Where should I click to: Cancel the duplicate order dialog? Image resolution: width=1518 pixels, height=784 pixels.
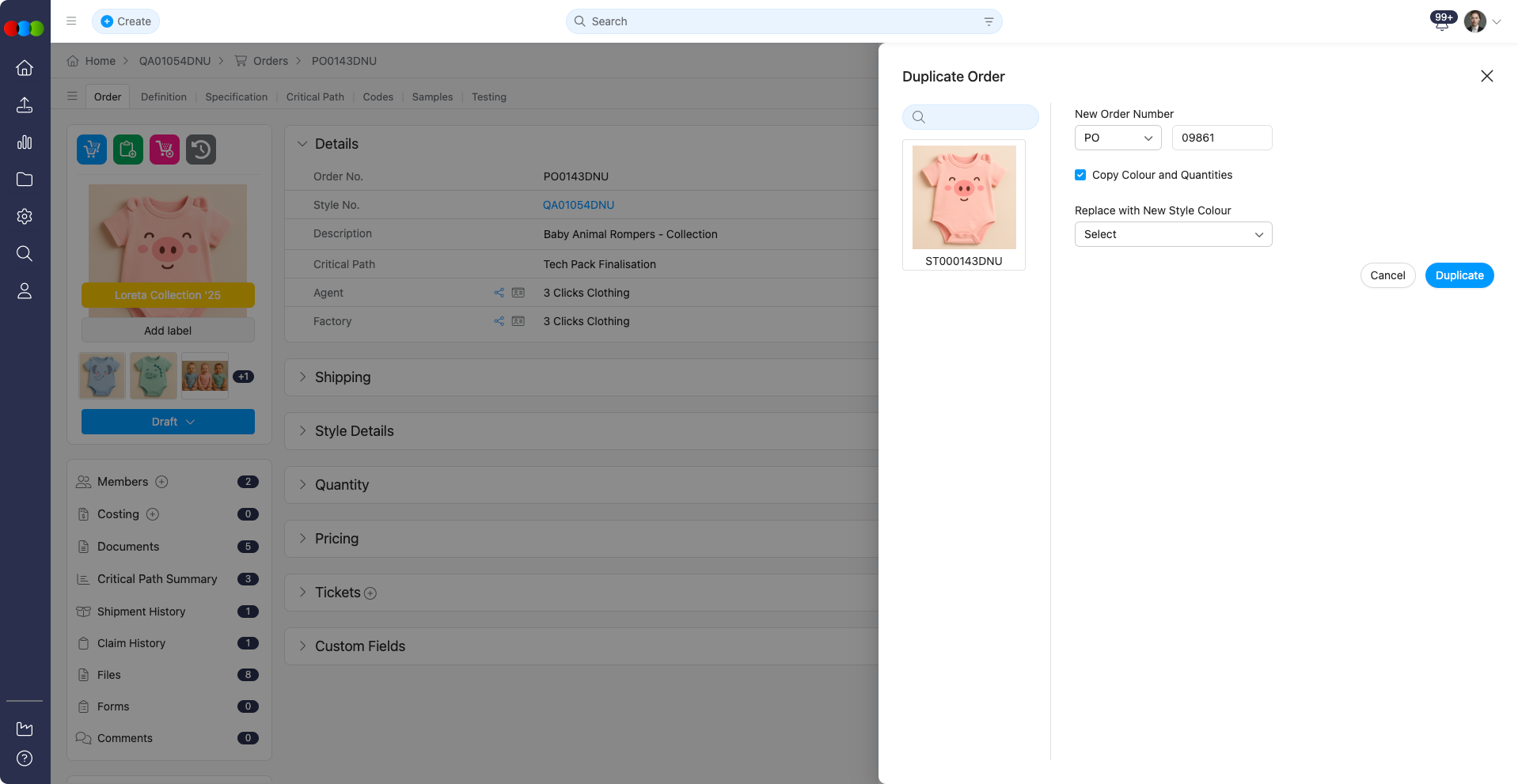click(1387, 275)
